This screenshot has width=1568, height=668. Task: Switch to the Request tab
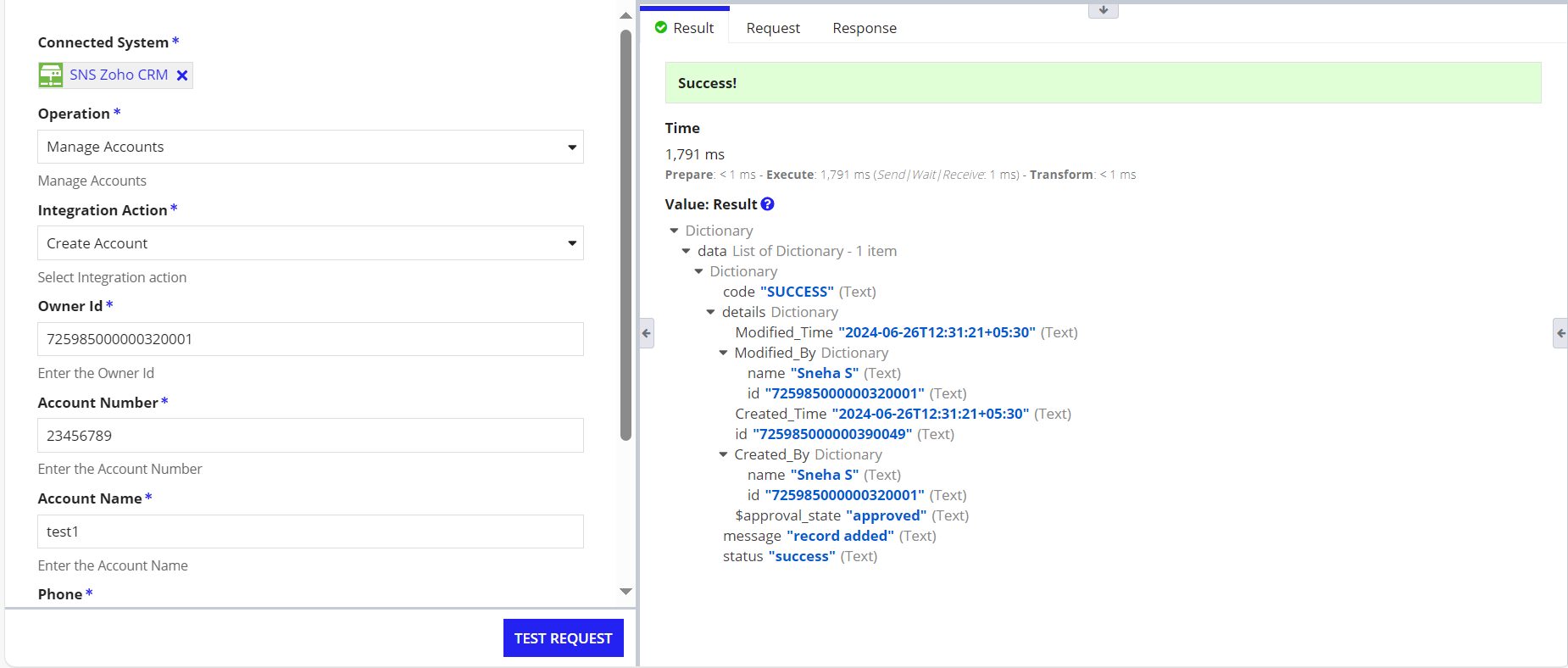point(772,28)
